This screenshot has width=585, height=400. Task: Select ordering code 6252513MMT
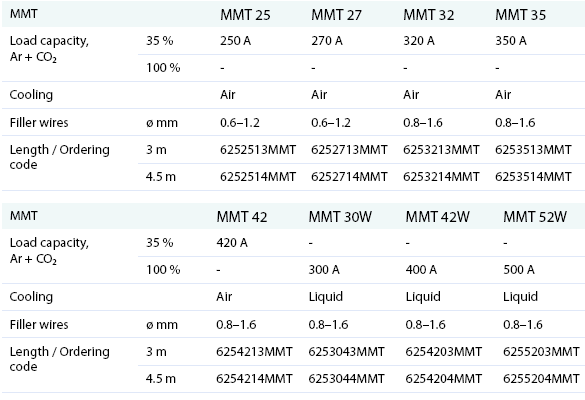click(258, 150)
